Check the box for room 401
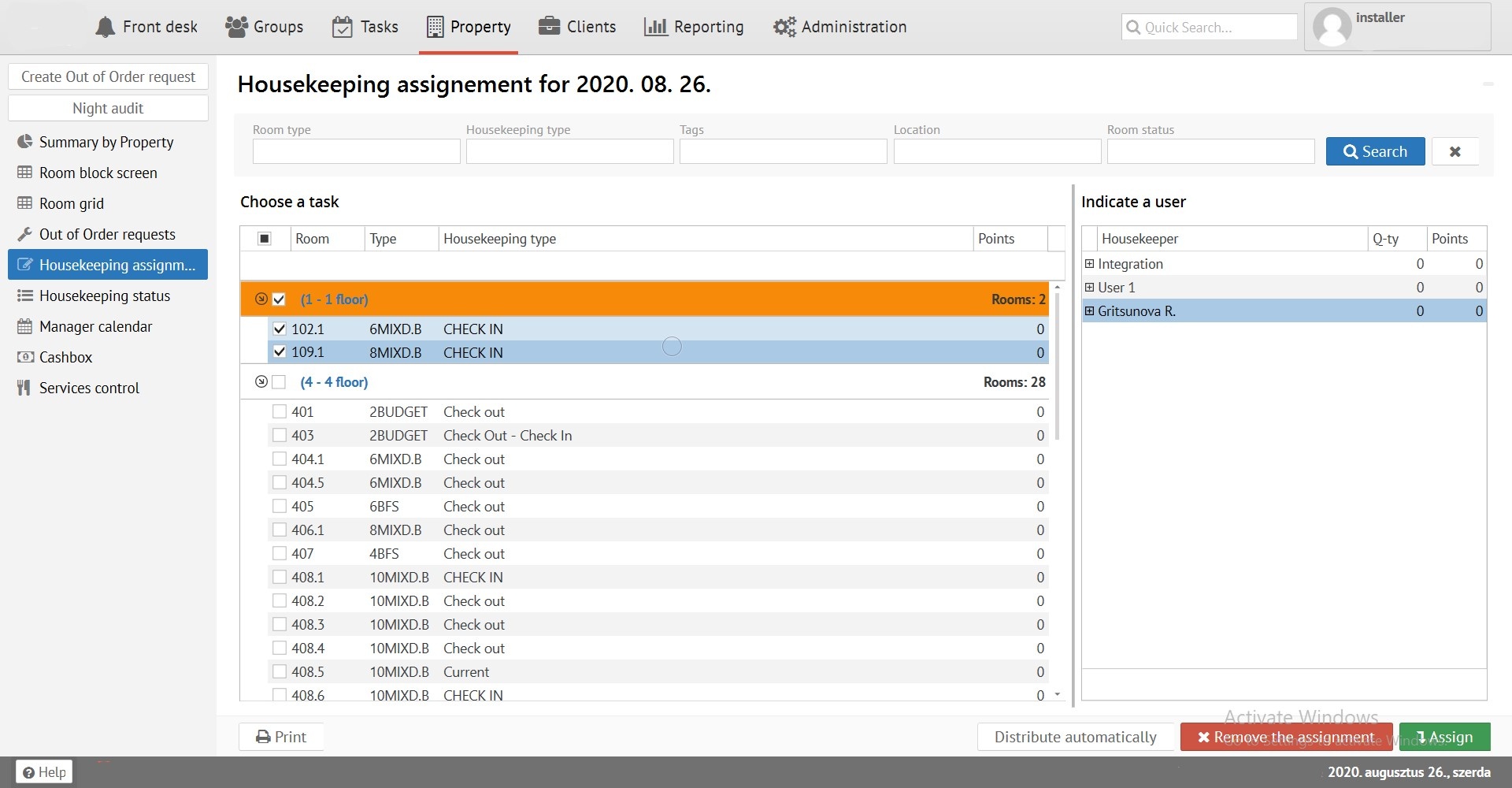Viewport: 1512px width, 788px height. (280, 411)
